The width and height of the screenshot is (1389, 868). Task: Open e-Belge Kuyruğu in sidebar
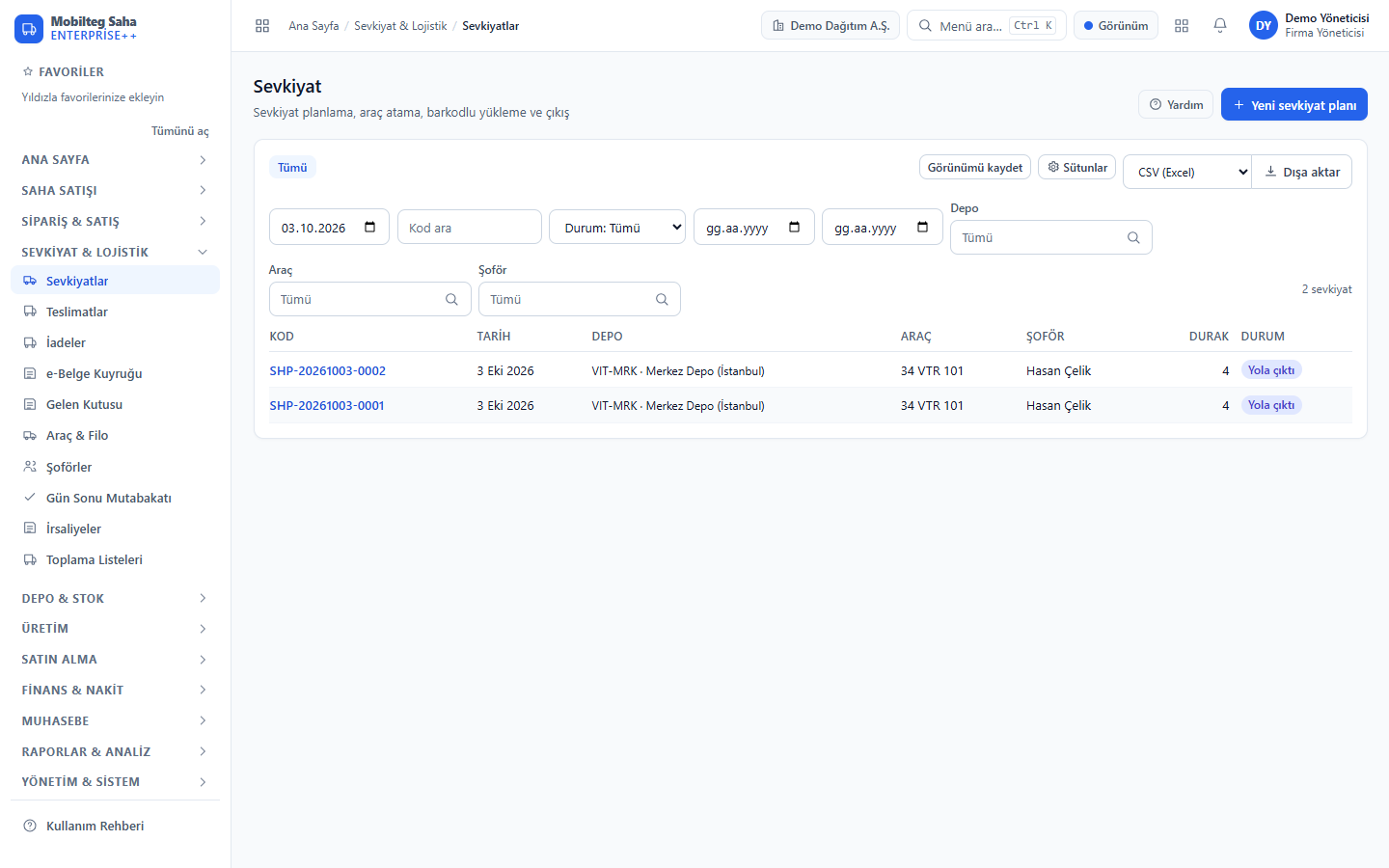pyautogui.click(x=115, y=373)
